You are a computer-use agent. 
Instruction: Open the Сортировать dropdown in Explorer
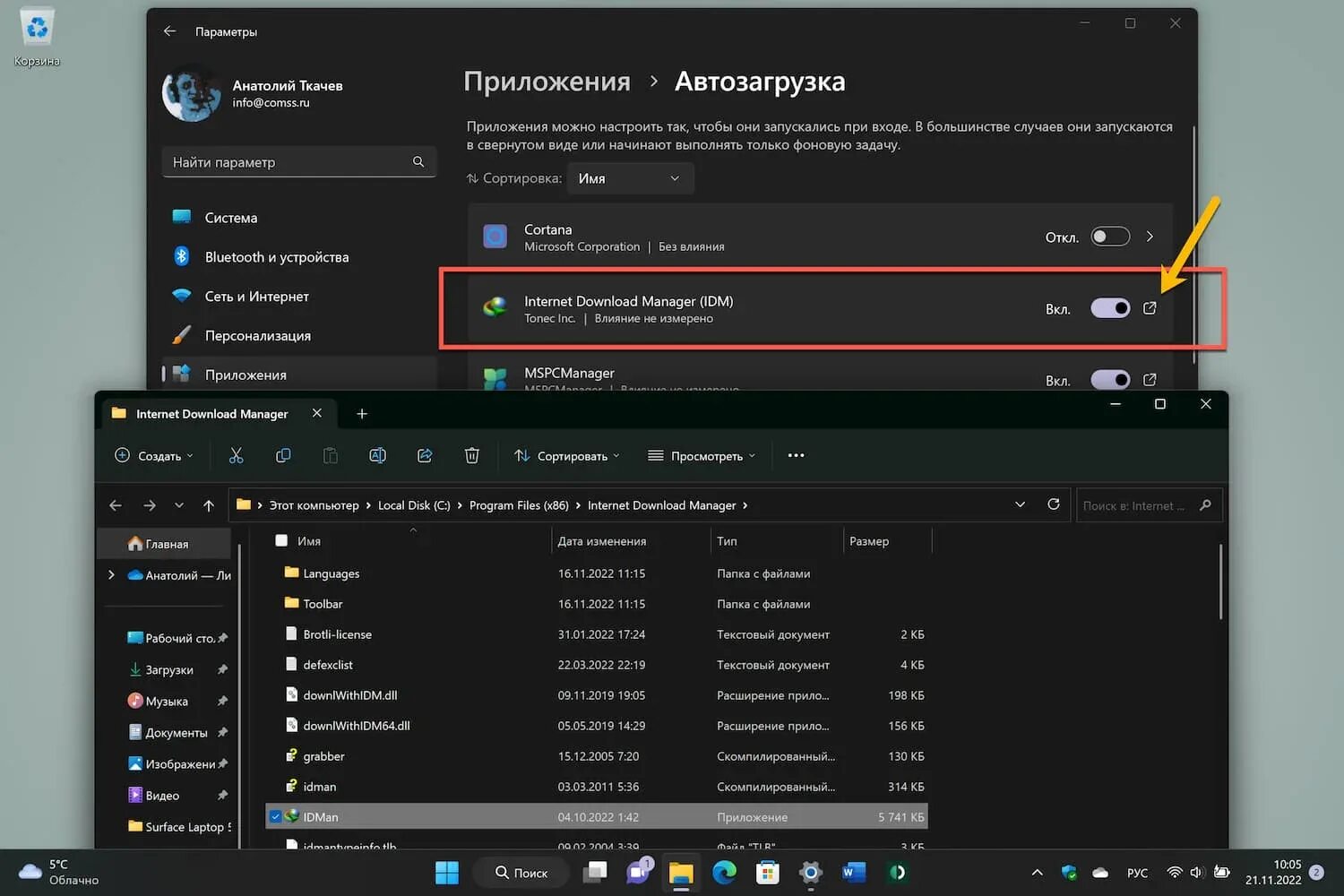tap(566, 456)
